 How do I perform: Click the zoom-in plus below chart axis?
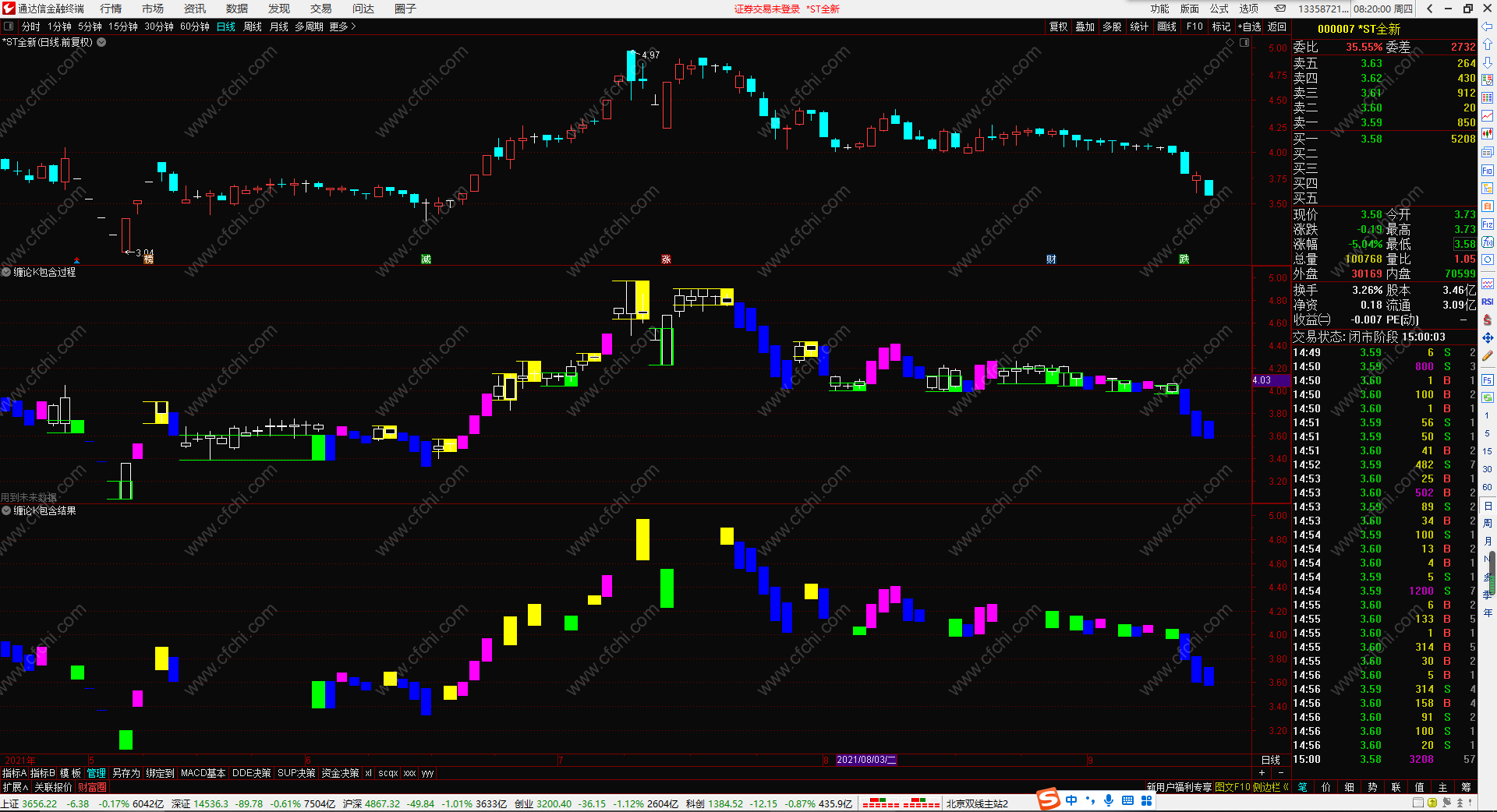coord(1262,773)
